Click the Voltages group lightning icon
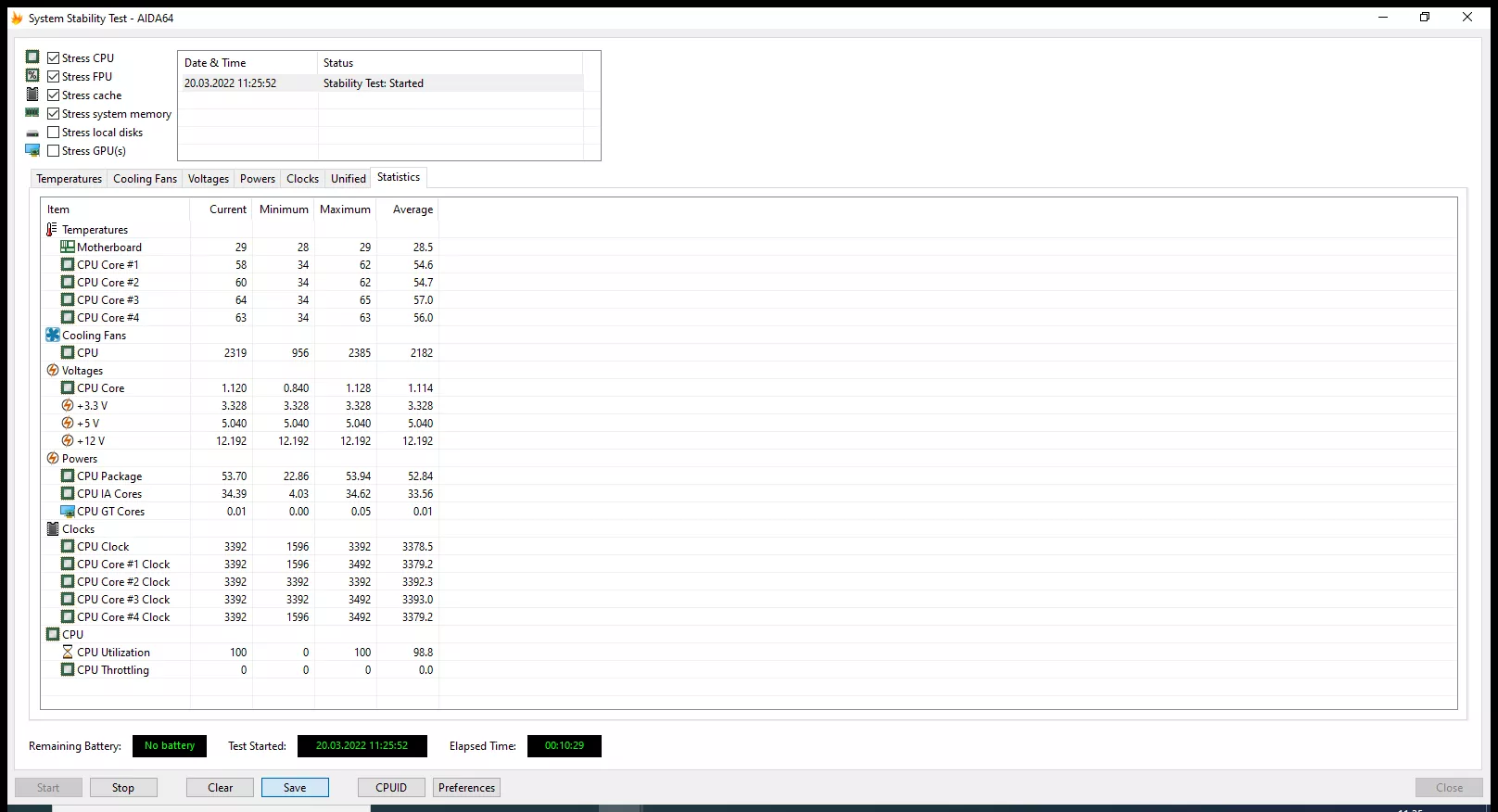Viewport: 1498px width, 812px height. (53, 371)
